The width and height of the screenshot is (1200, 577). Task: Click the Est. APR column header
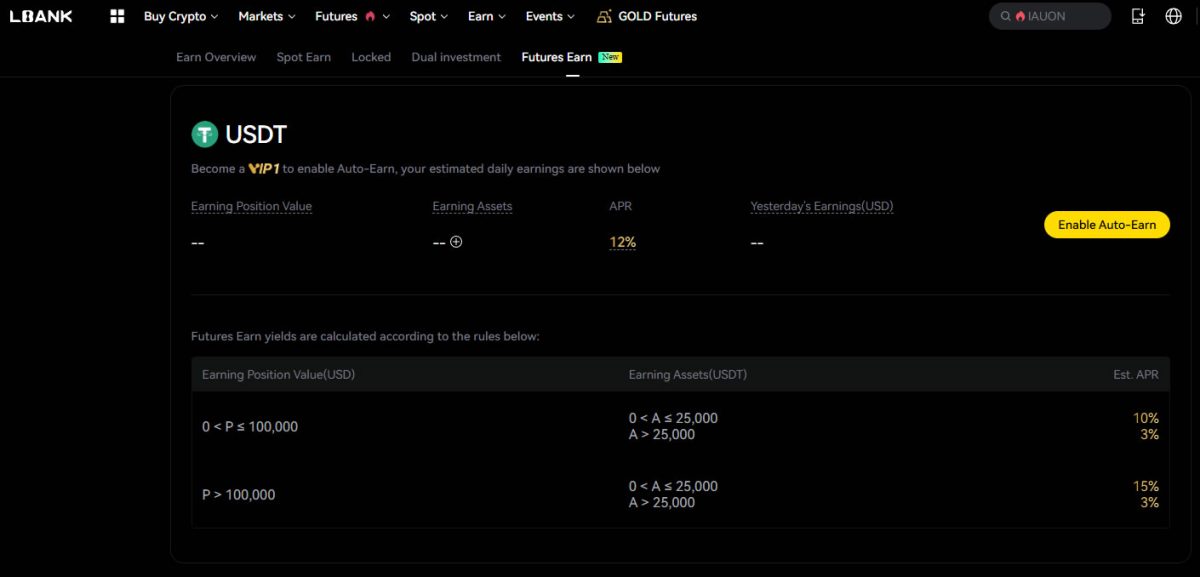(1136, 374)
